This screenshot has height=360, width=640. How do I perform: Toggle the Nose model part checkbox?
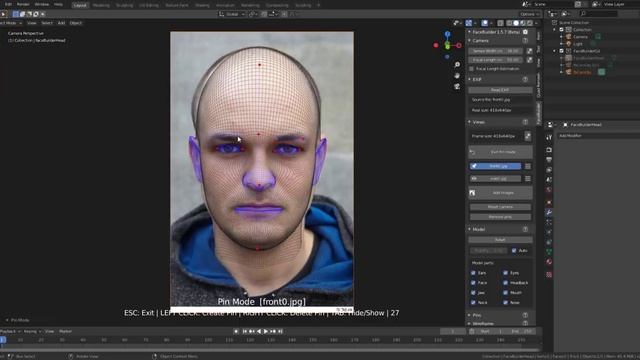point(505,302)
